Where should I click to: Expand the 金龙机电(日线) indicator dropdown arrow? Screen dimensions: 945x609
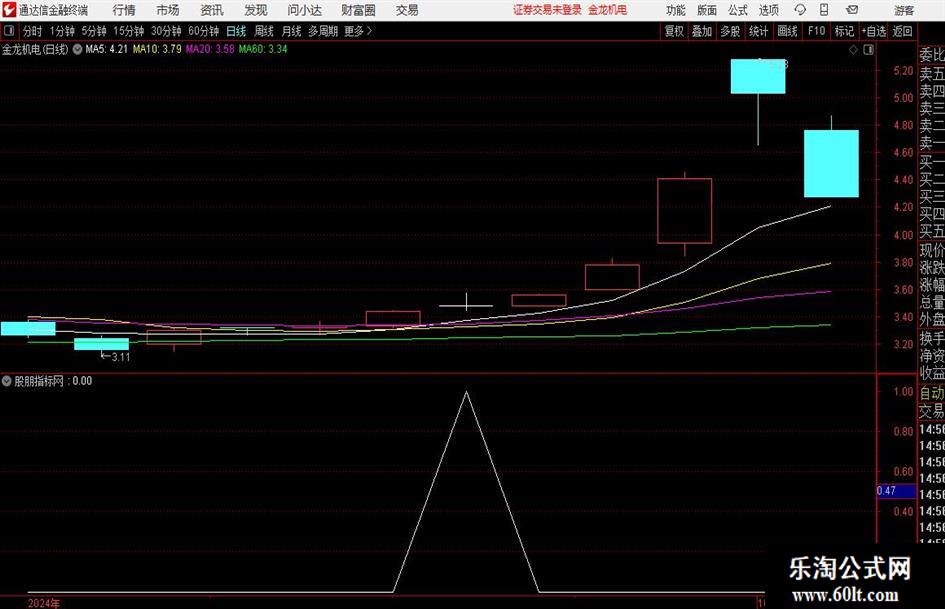coord(77,49)
